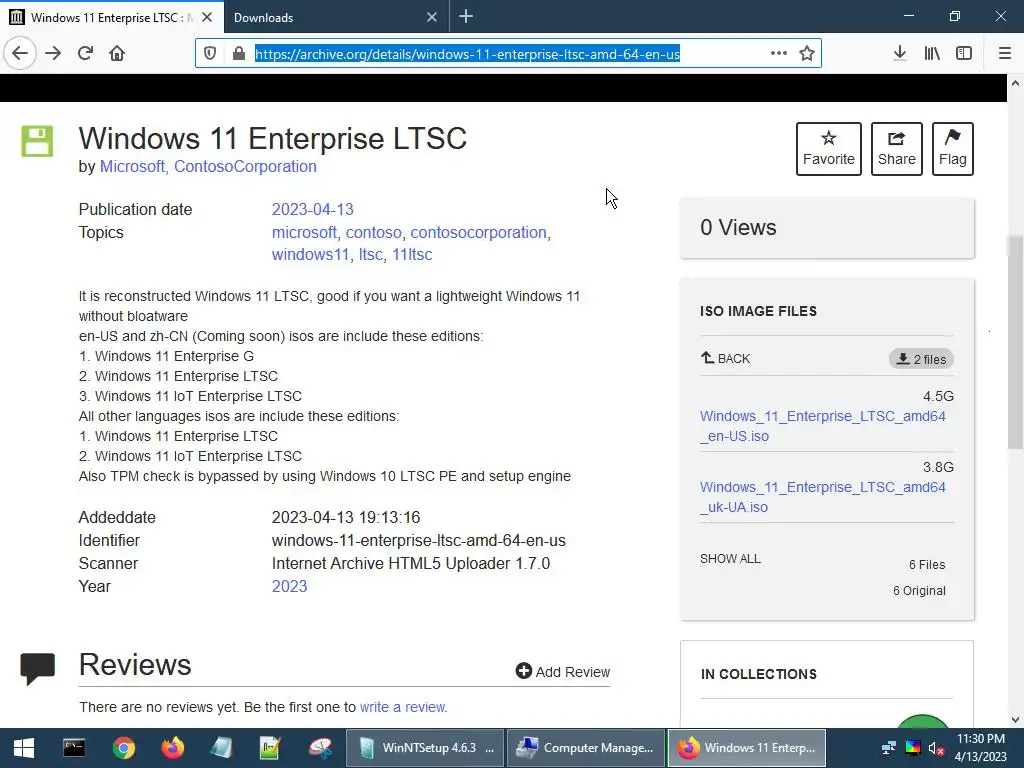Switch to the Windows 11 Enterprise LTSC tab

111,17
